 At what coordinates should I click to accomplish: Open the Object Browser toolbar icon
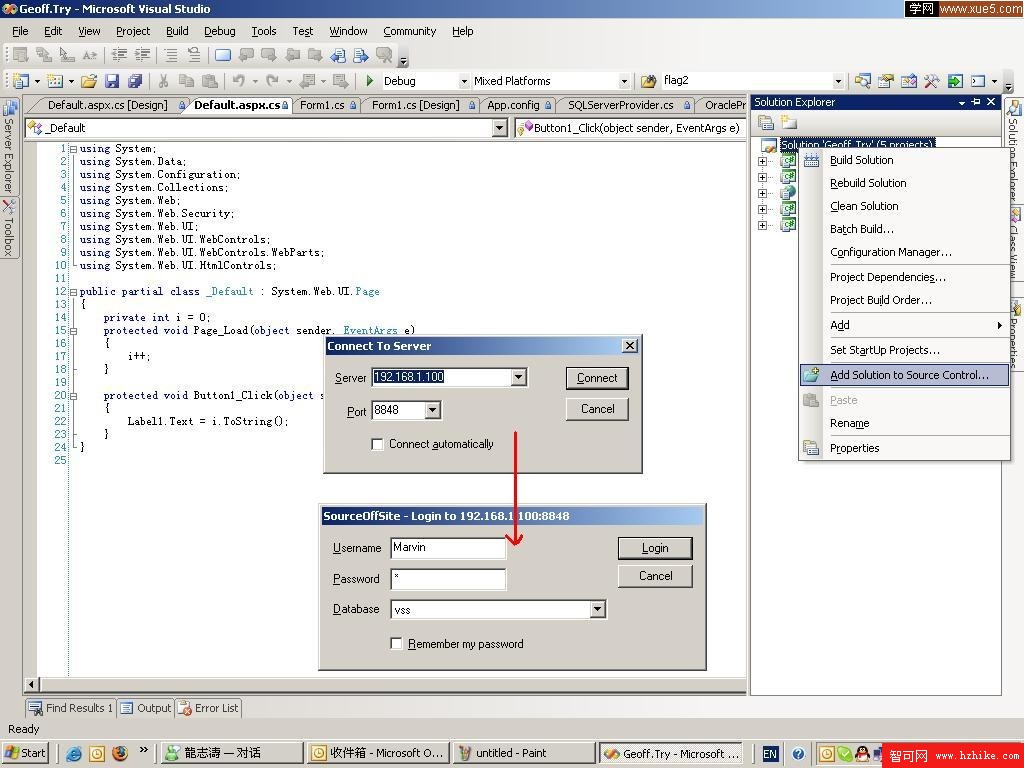908,81
